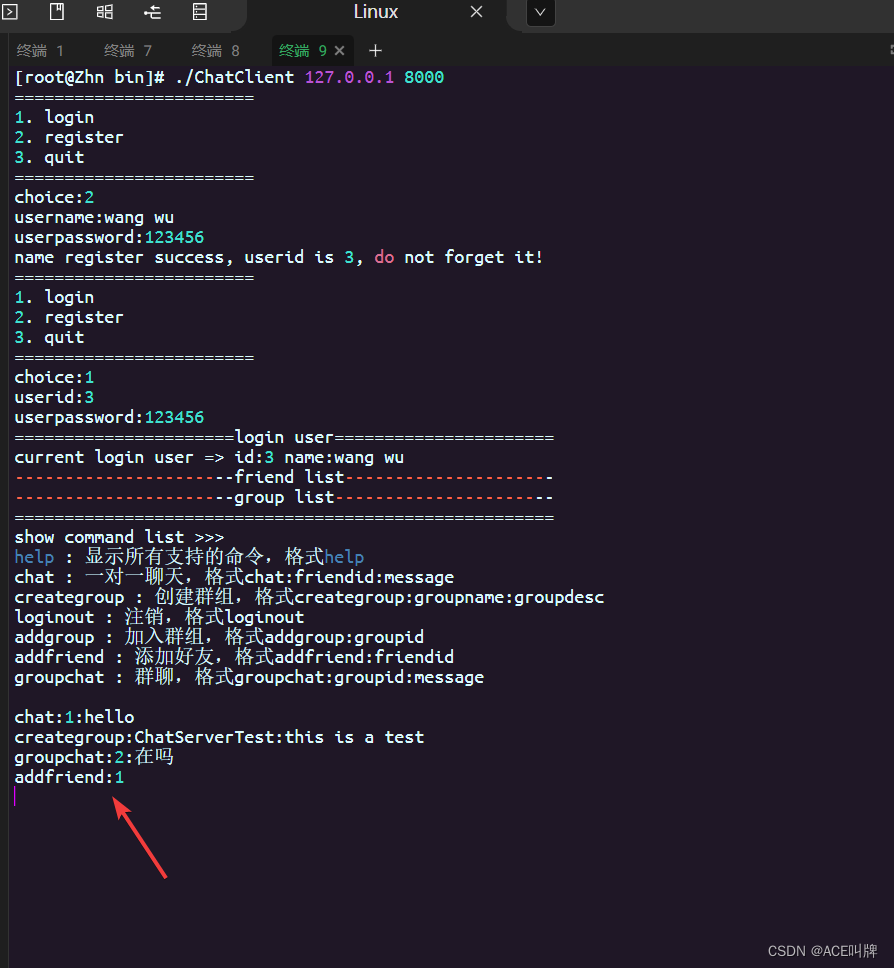
Task: Click the 'creategroup:ChatServerTest:this is a test' line
Action: 219,737
